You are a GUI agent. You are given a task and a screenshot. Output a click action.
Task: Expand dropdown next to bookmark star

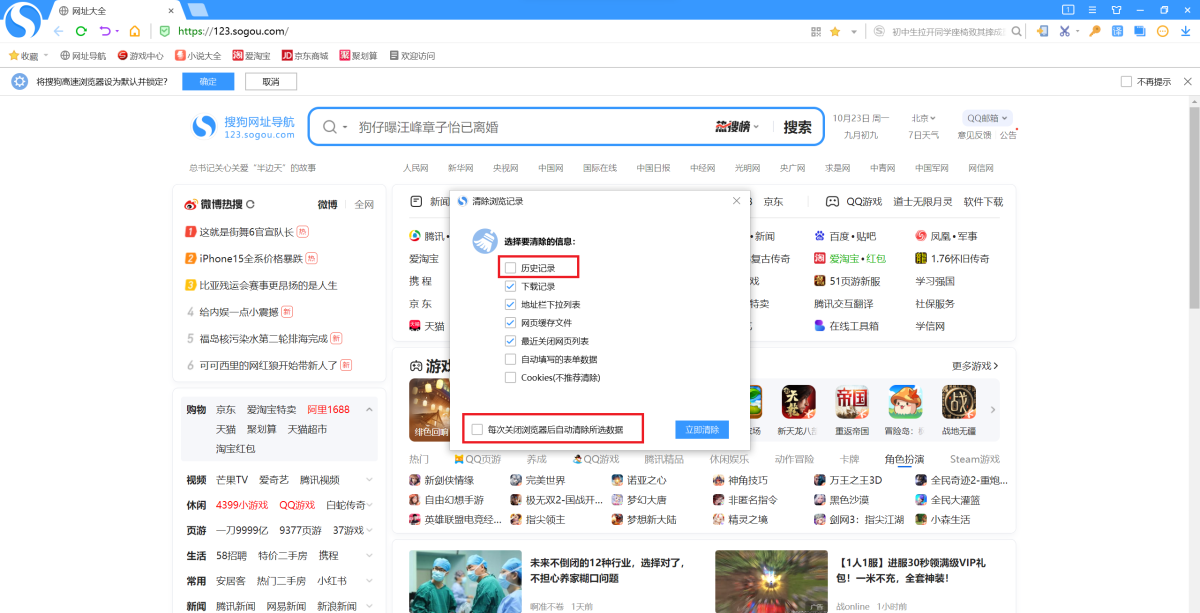coord(852,31)
